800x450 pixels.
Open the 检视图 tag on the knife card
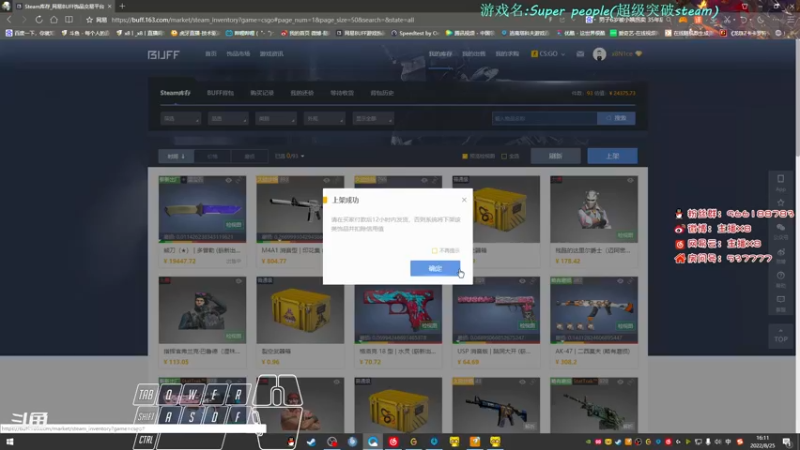coord(234,224)
